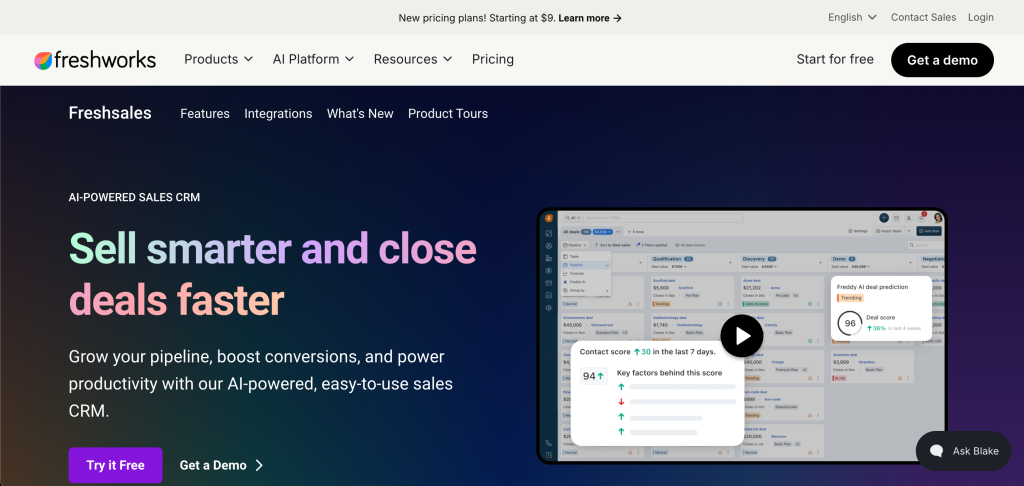
Task: Click the AI-POWERED SALES CRM label
Action: pyautogui.click(x=135, y=197)
